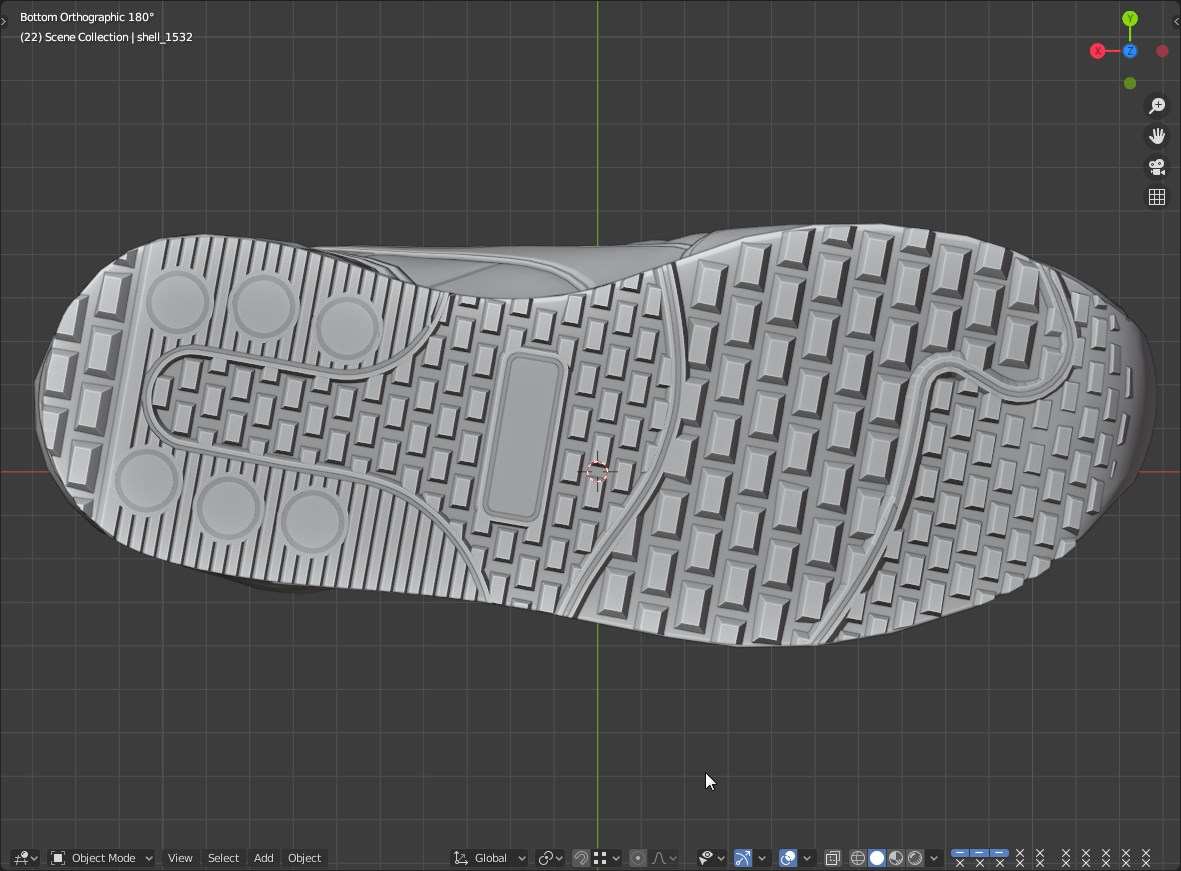Click the pan view hand icon

1157,136
